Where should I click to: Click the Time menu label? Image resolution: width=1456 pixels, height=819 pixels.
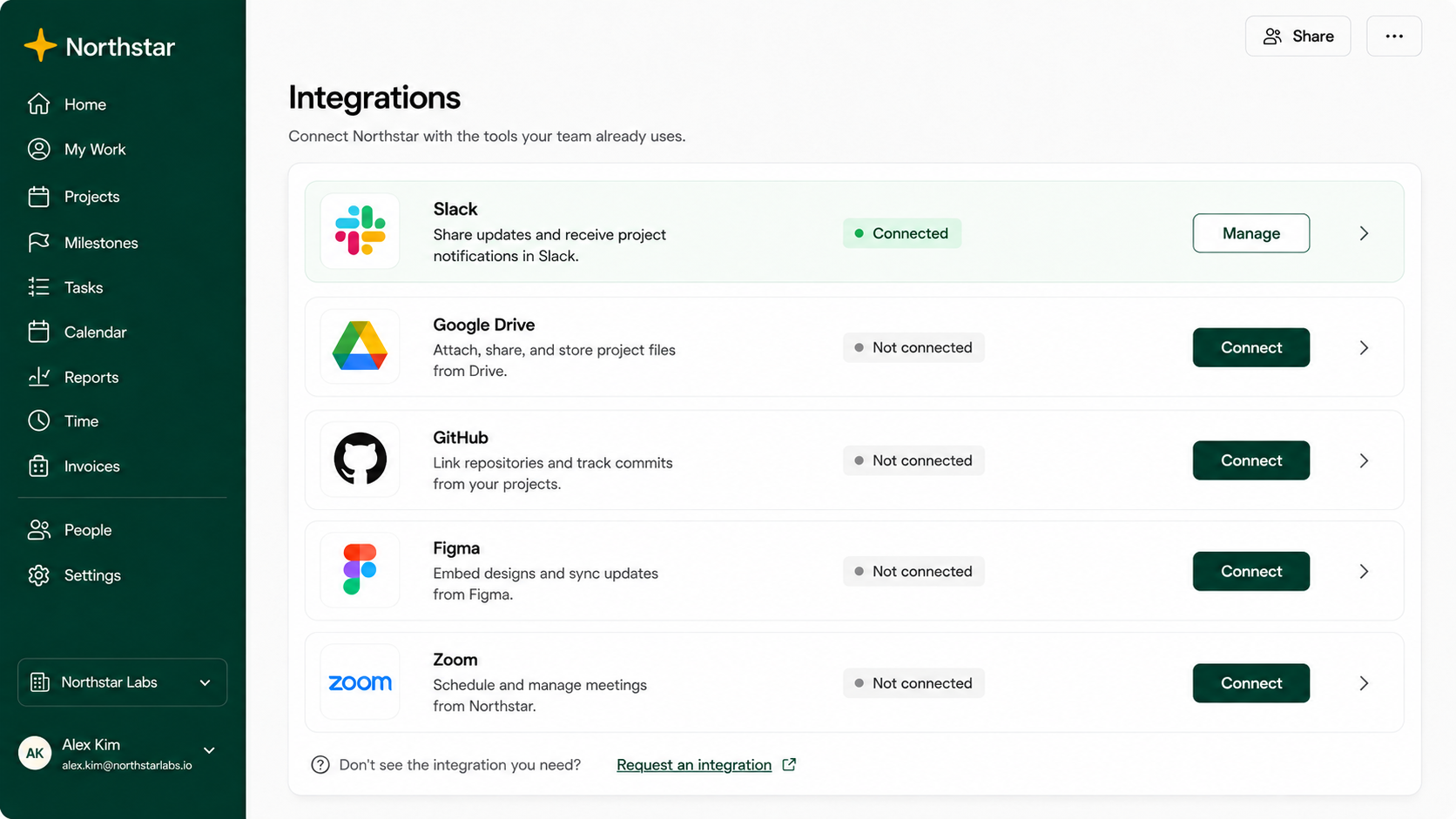[81, 421]
